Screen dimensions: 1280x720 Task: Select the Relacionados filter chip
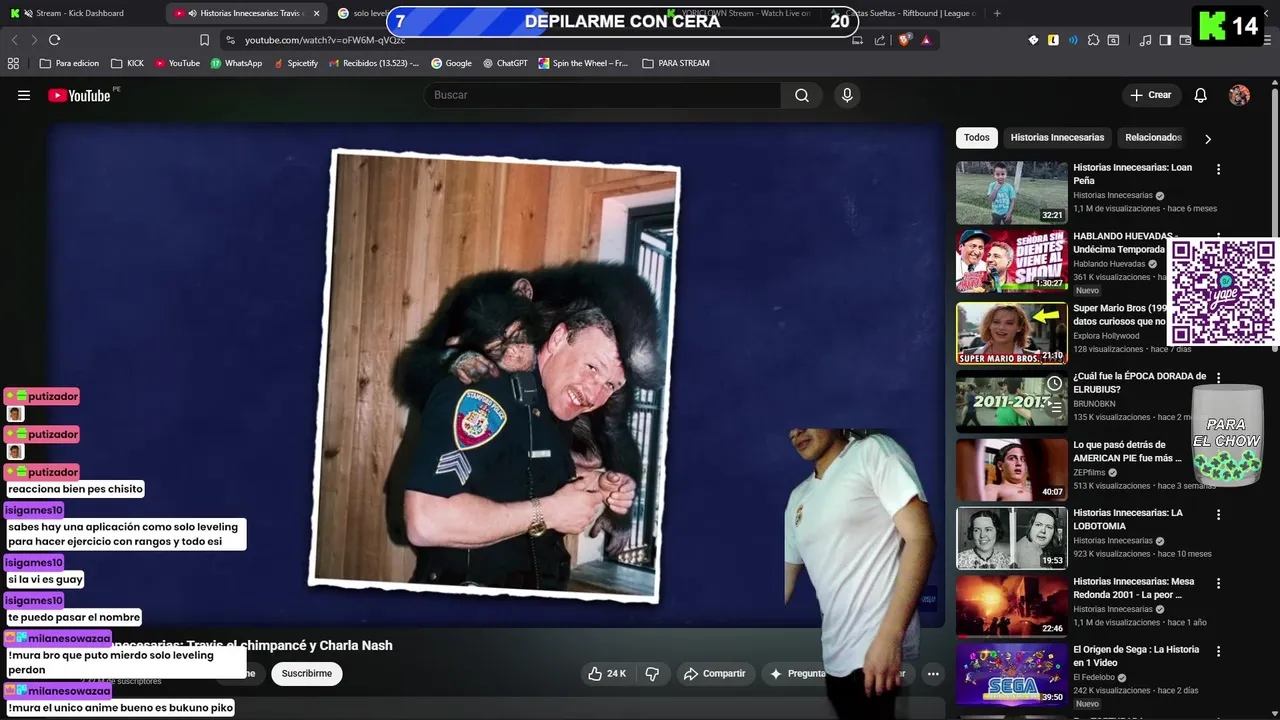(1153, 138)
